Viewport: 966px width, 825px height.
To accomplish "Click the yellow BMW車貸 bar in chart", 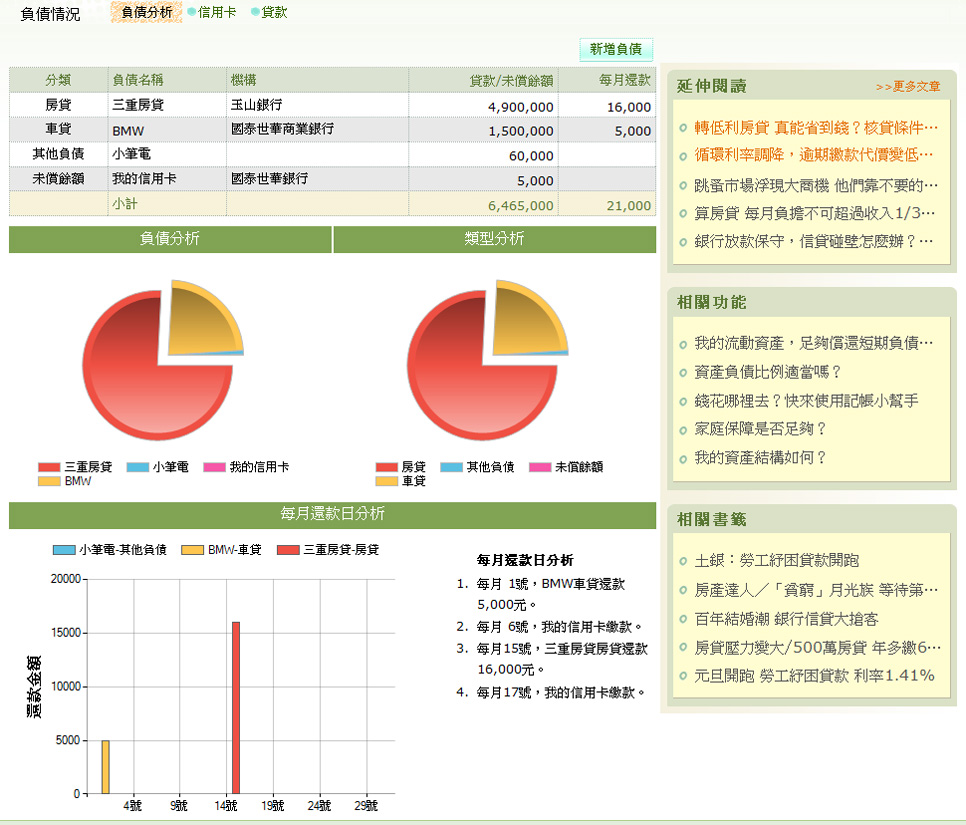I will coord(105,766).
